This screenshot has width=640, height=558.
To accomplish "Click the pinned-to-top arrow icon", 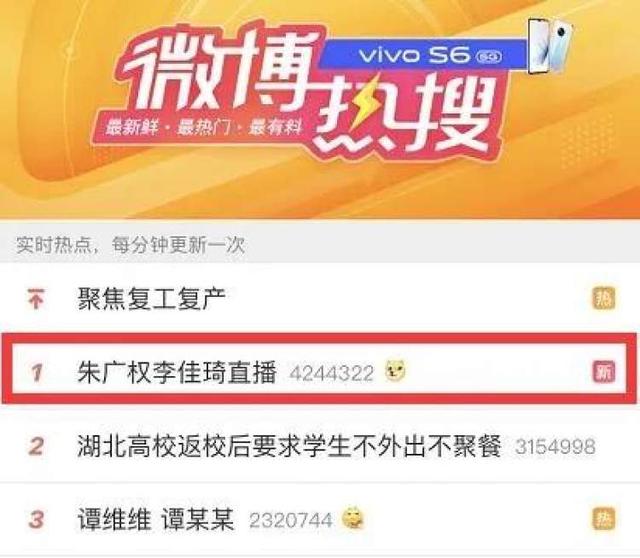I will 36,298.
